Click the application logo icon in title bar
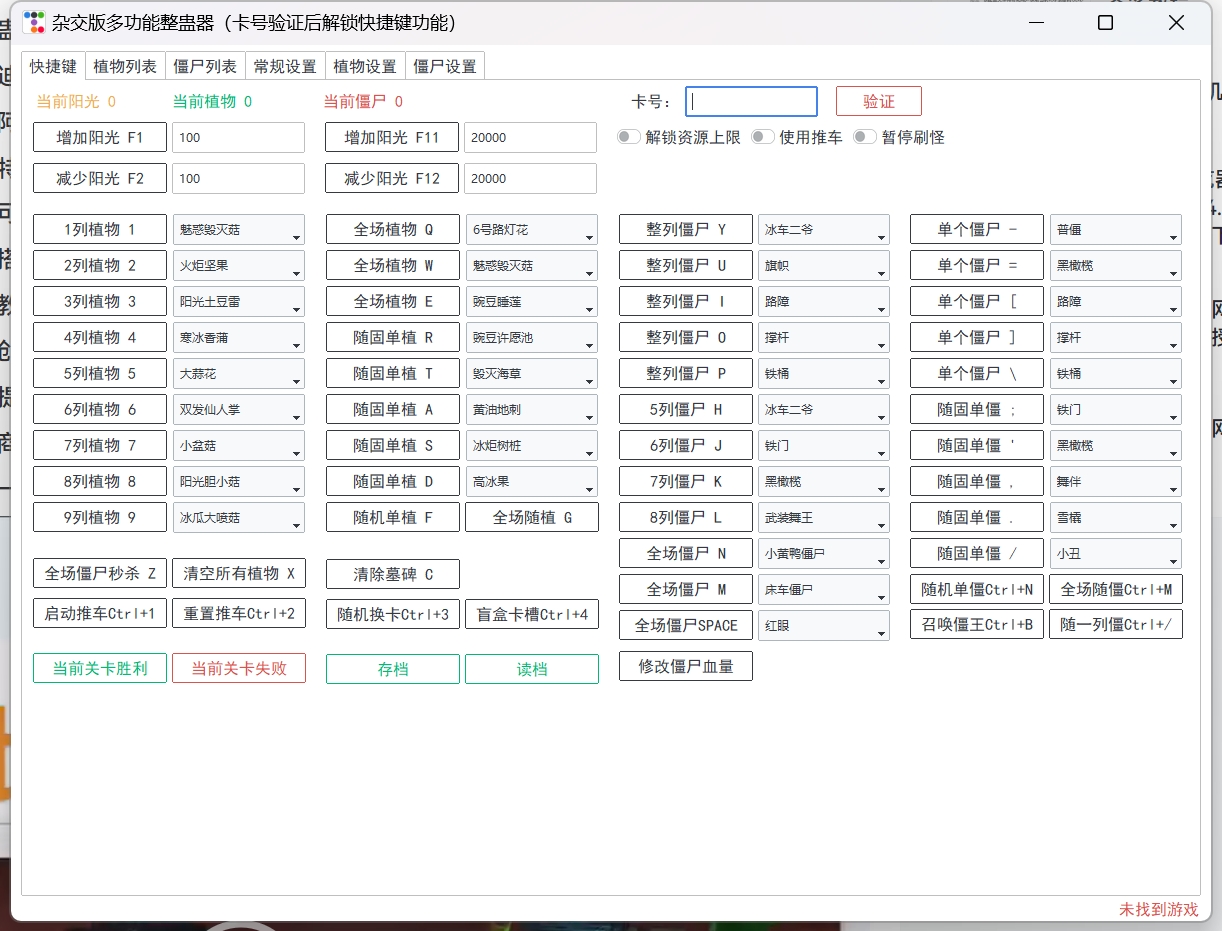Image resolution: width=1222 pixels, height=931 pixels. coord(36,22)
